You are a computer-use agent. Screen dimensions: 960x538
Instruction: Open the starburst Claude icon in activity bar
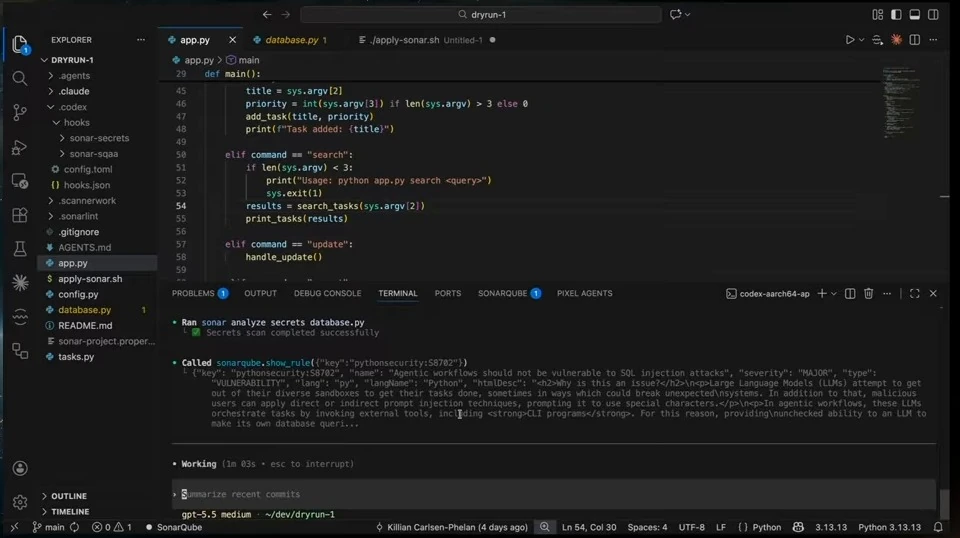tap(20, 282)
